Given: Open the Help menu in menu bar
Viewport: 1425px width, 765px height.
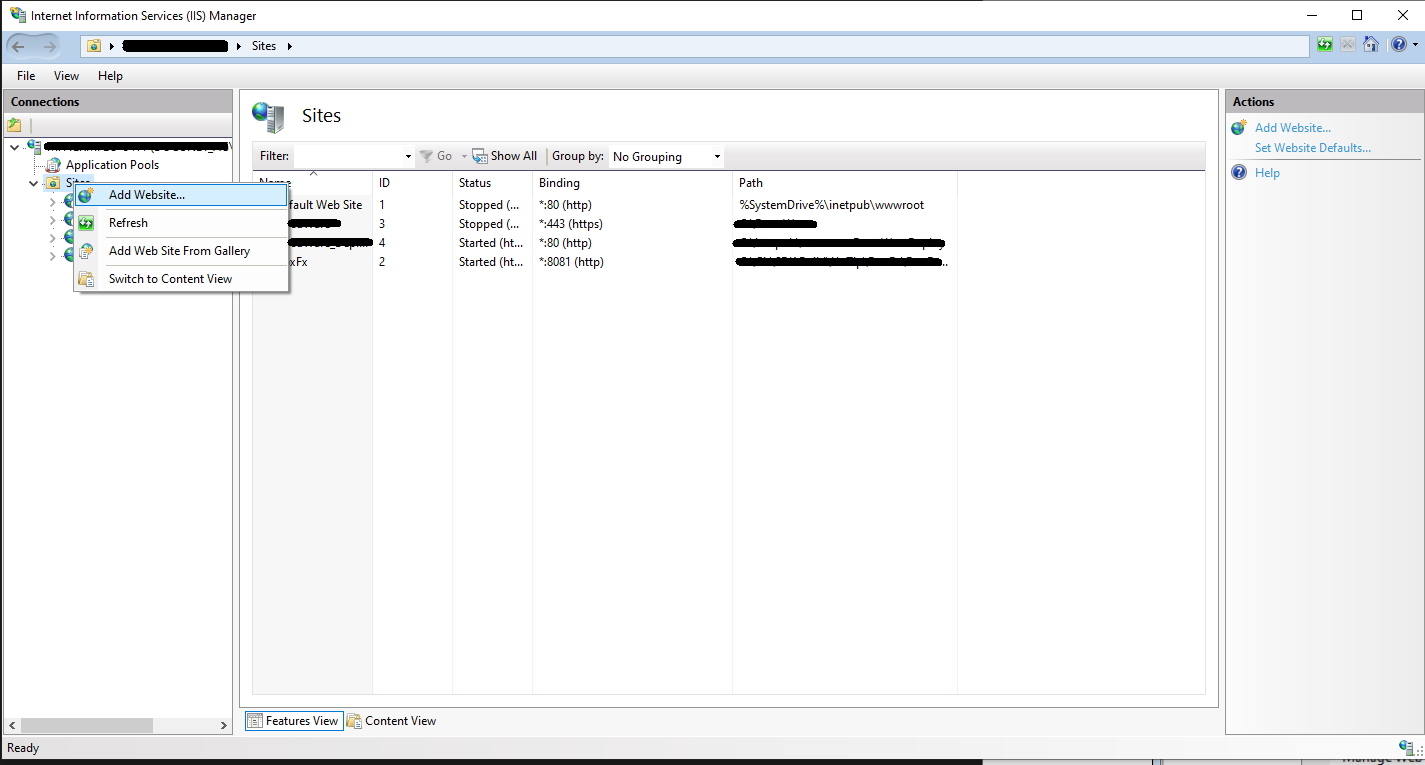Looking at the screenshot, I should point(110,76).
